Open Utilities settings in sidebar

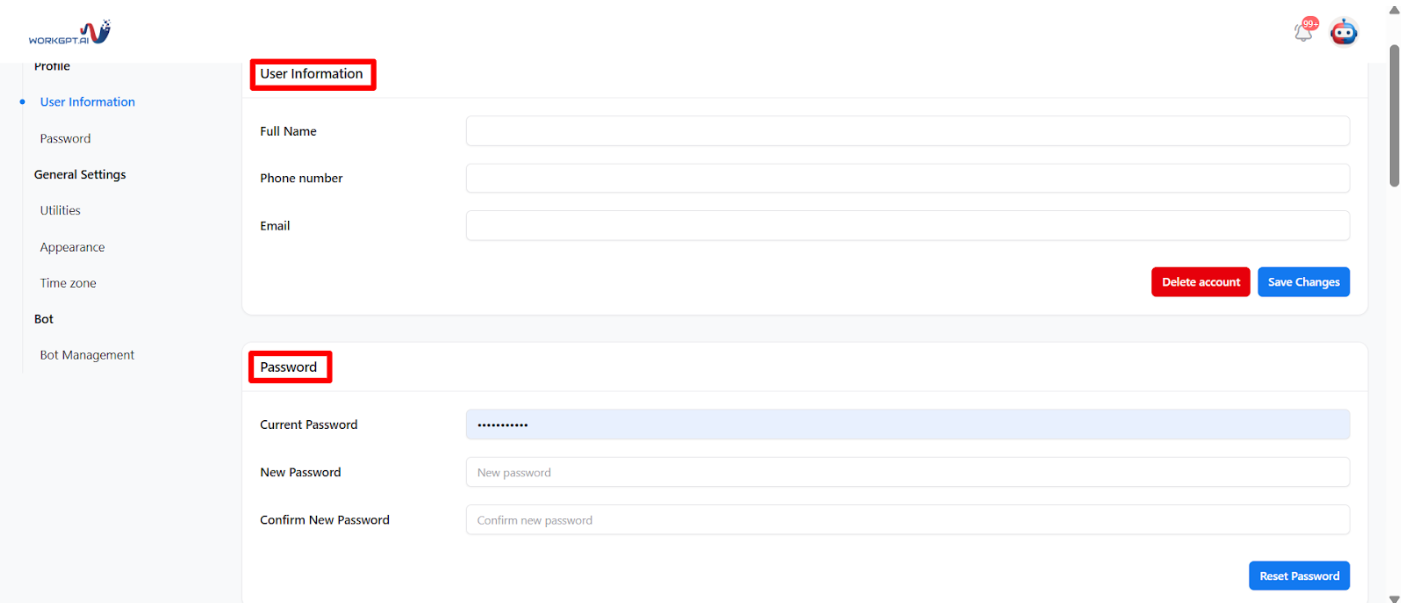(60, 211)
